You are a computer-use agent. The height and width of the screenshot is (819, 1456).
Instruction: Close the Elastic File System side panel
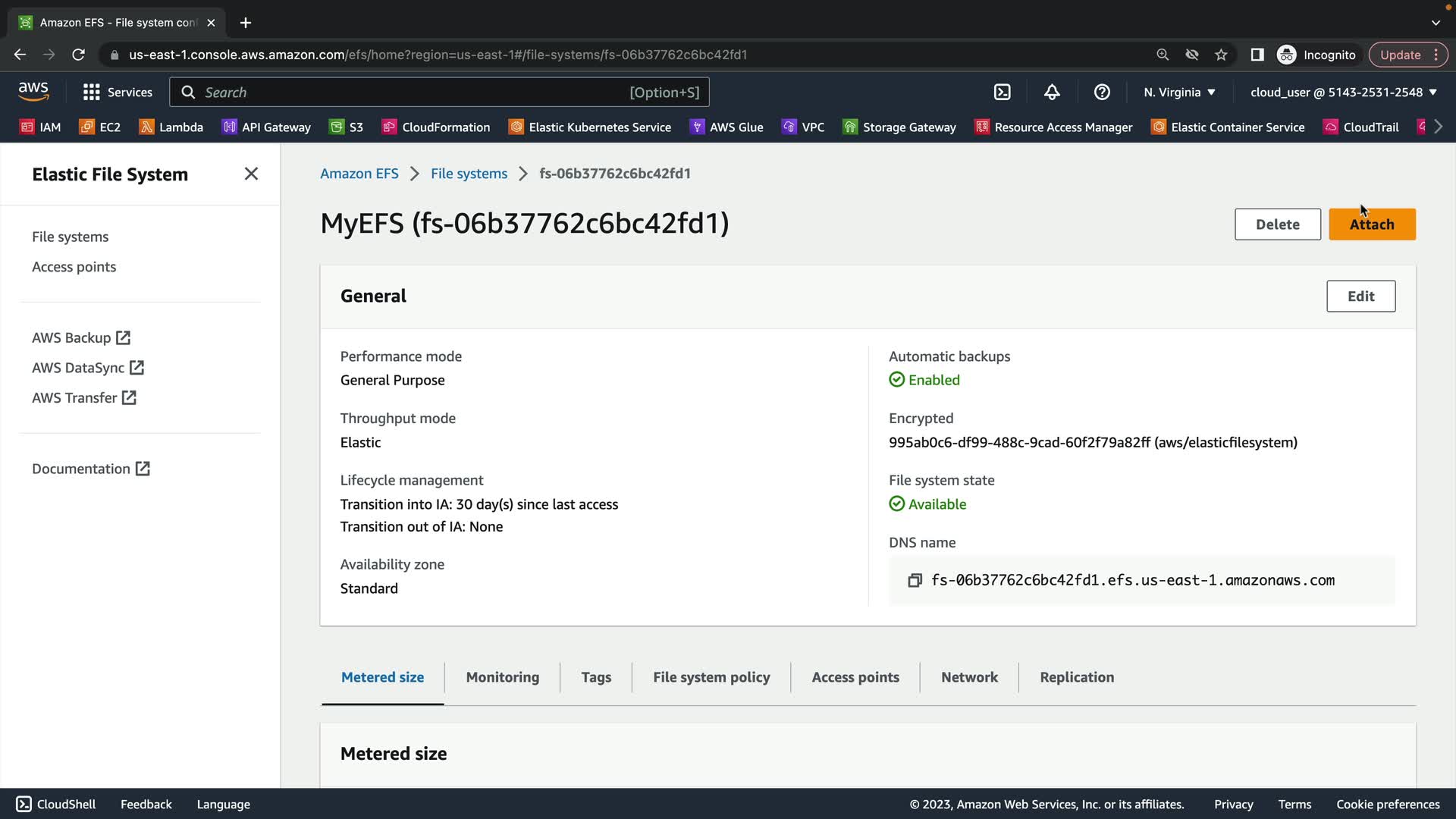tap(251, 174)
